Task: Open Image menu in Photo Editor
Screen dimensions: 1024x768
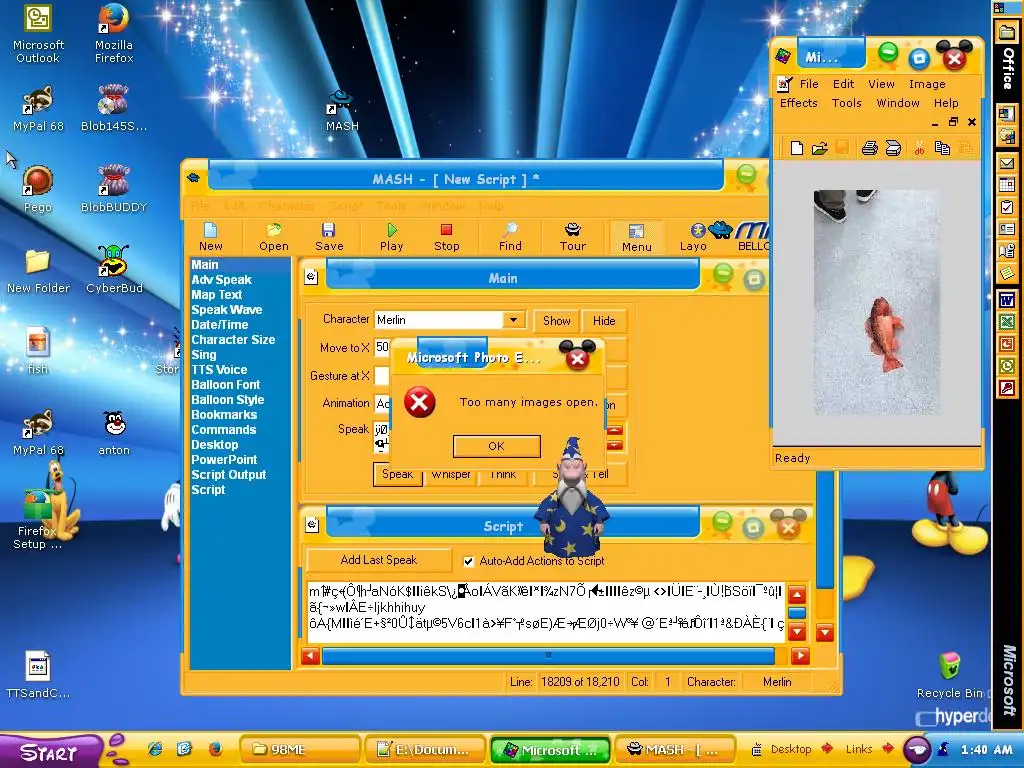Action: 927,84
